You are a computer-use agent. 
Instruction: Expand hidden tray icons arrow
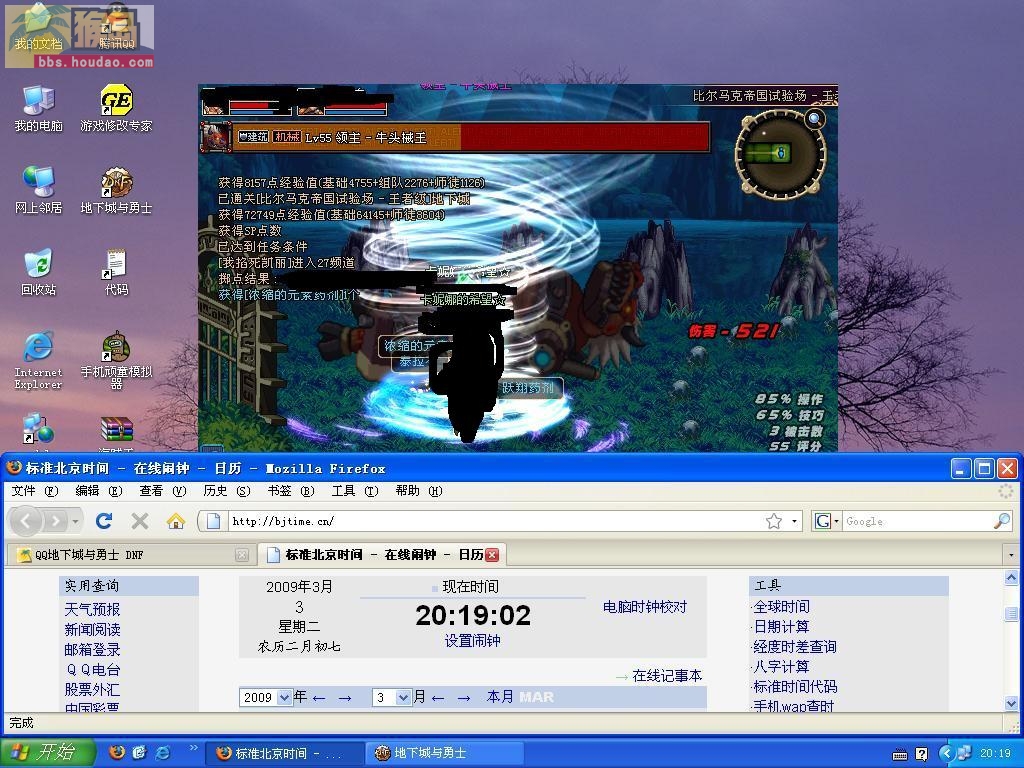tap(946, 753)
